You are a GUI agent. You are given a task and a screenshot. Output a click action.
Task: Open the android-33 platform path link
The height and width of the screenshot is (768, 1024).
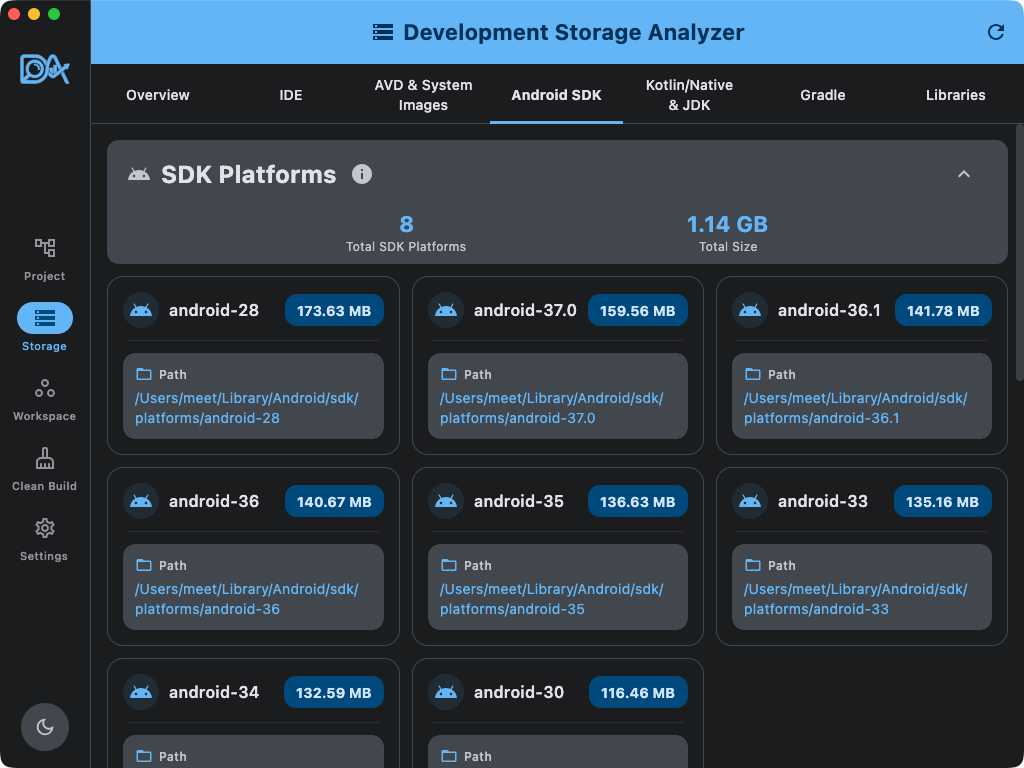click(x=856, y=599)
